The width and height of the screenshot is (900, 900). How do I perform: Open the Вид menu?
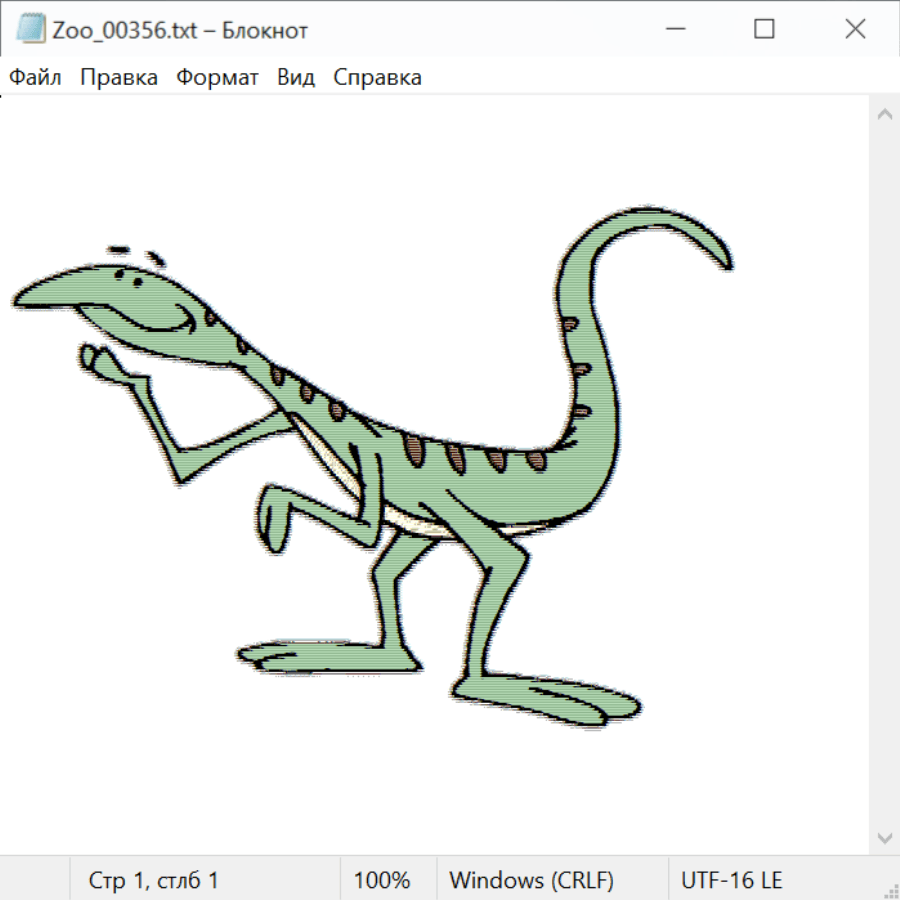click(296, 78)
